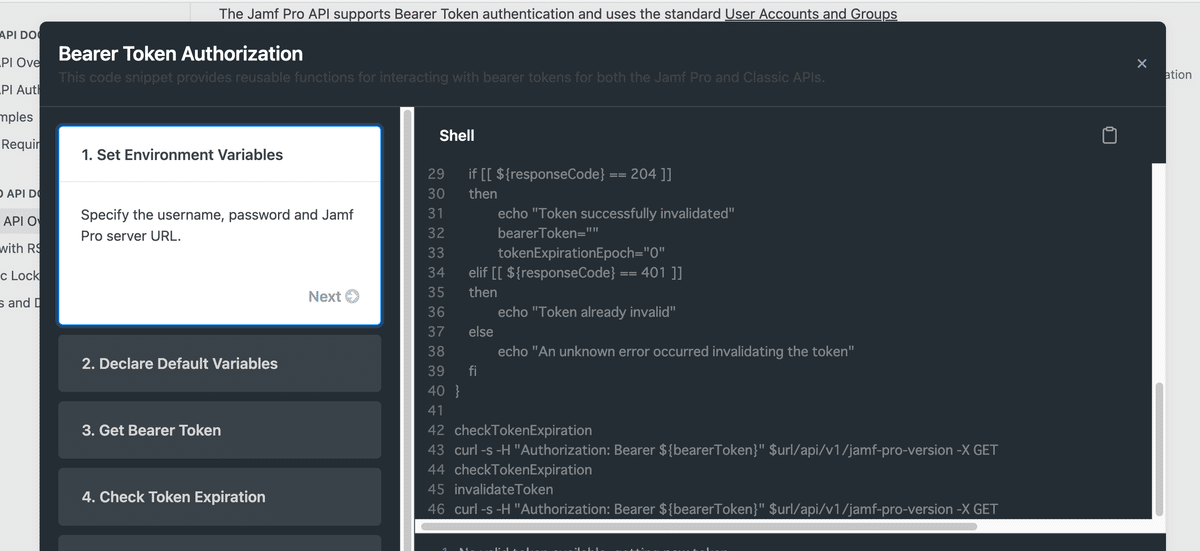Image resolution: width=1200 pixels, height=551 pixels.
Task: Click the Shell language label
Action: point(457,135)
